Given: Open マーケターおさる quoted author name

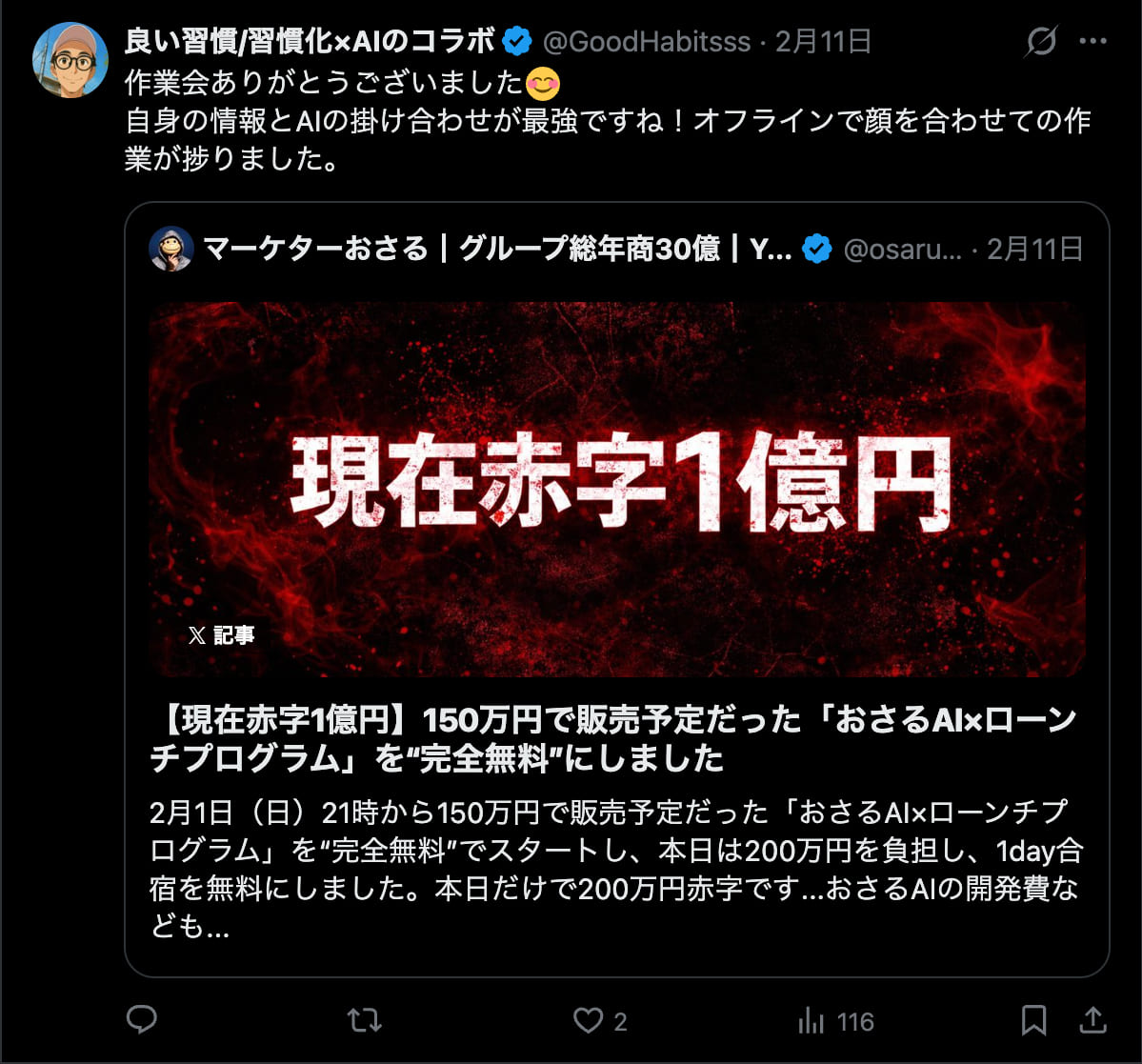Looking at the screenshot, I should [x=497, y=249].
